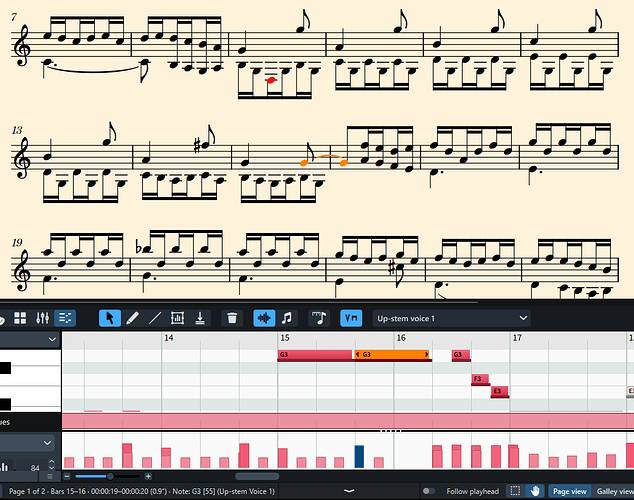Click bar number 13 in the score

coord(17,131)
